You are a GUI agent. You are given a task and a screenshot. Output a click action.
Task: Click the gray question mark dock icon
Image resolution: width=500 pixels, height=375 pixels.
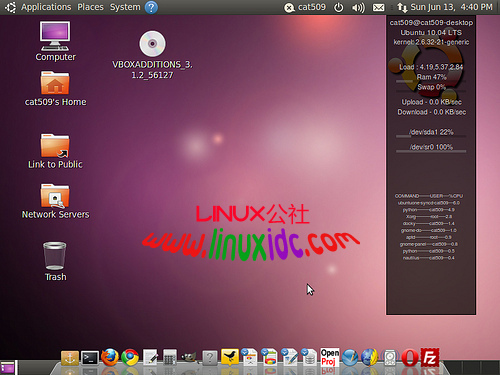click(210, 358)
